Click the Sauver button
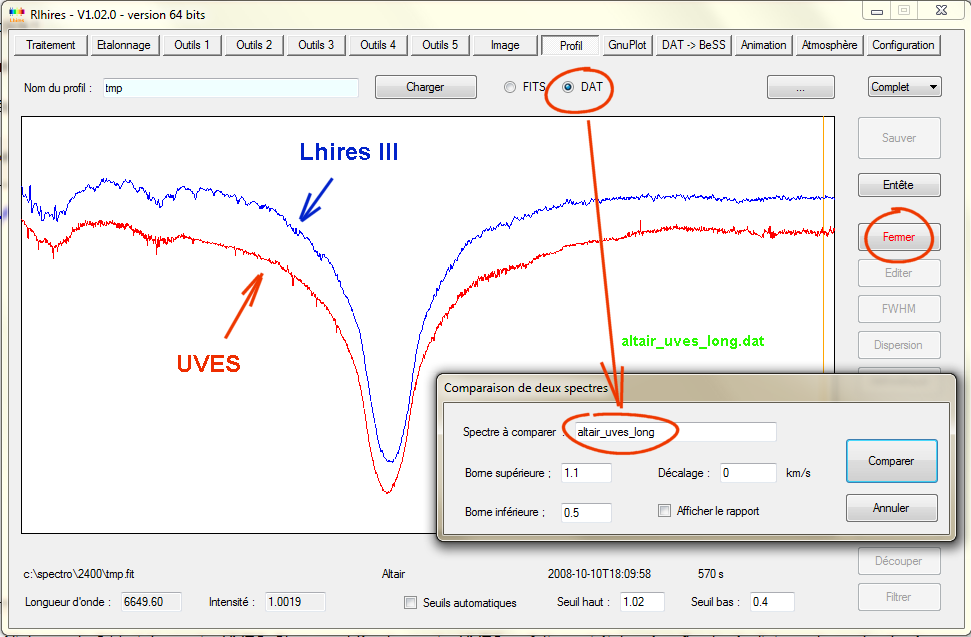971x637 pixels. [899, 138]
